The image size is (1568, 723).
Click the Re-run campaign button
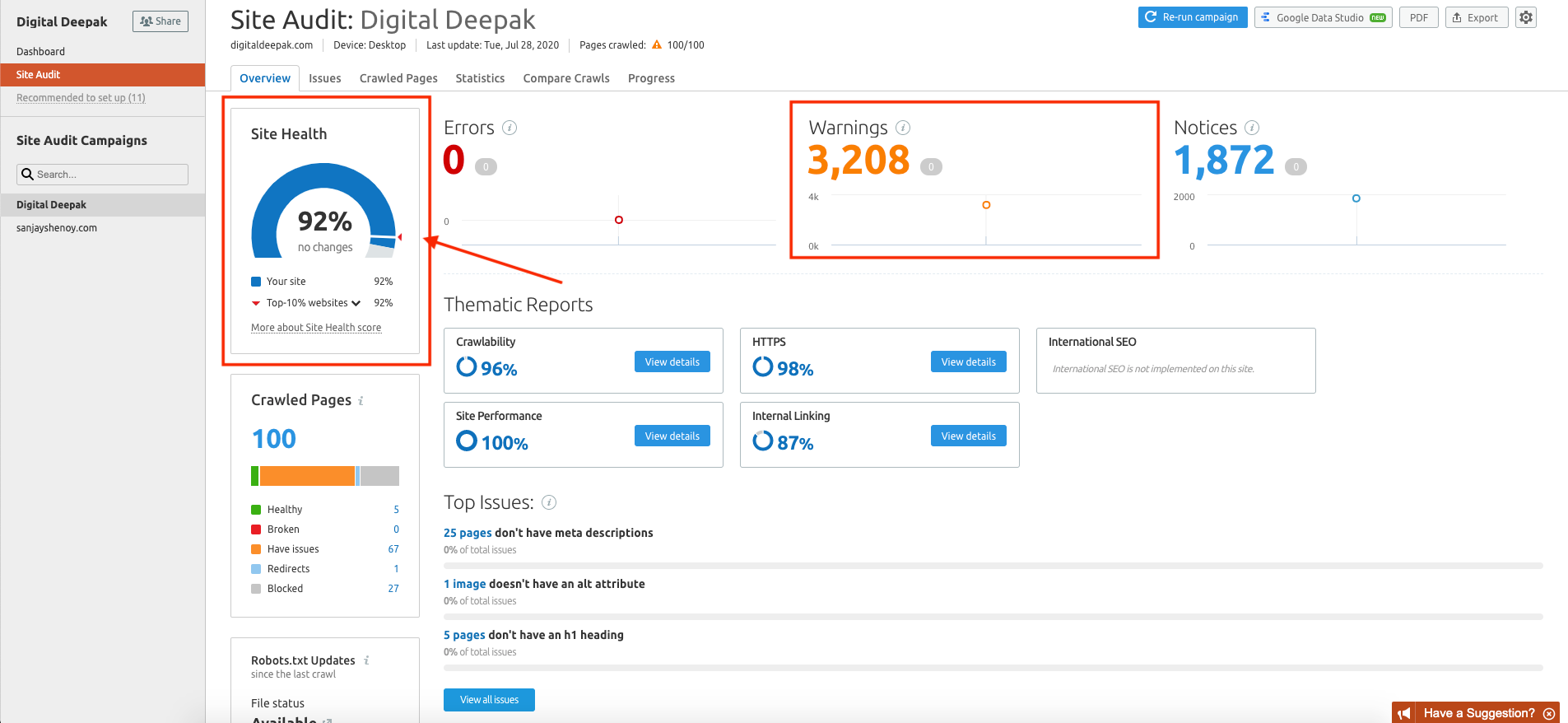click(x=1193, y=17)
